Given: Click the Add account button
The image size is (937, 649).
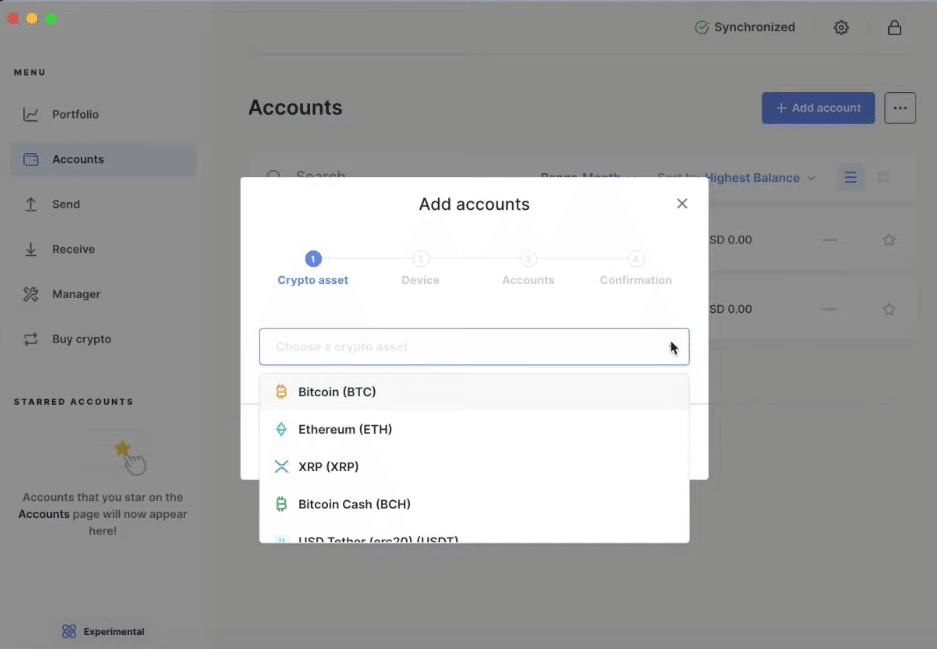Looking at the screenshot, I should (x=818, y=108).
